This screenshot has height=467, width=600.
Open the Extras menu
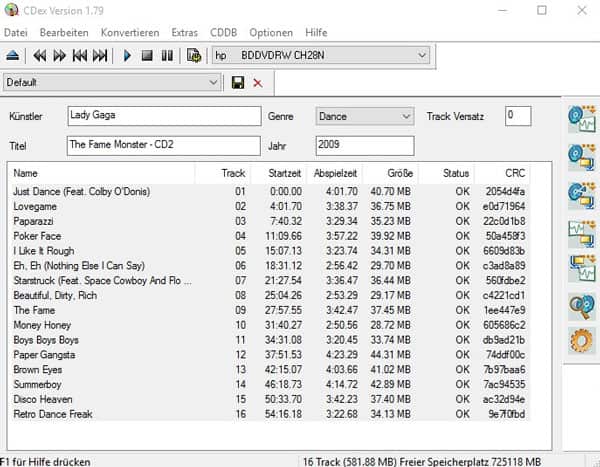pyautogui.click(x=184, y=33)
